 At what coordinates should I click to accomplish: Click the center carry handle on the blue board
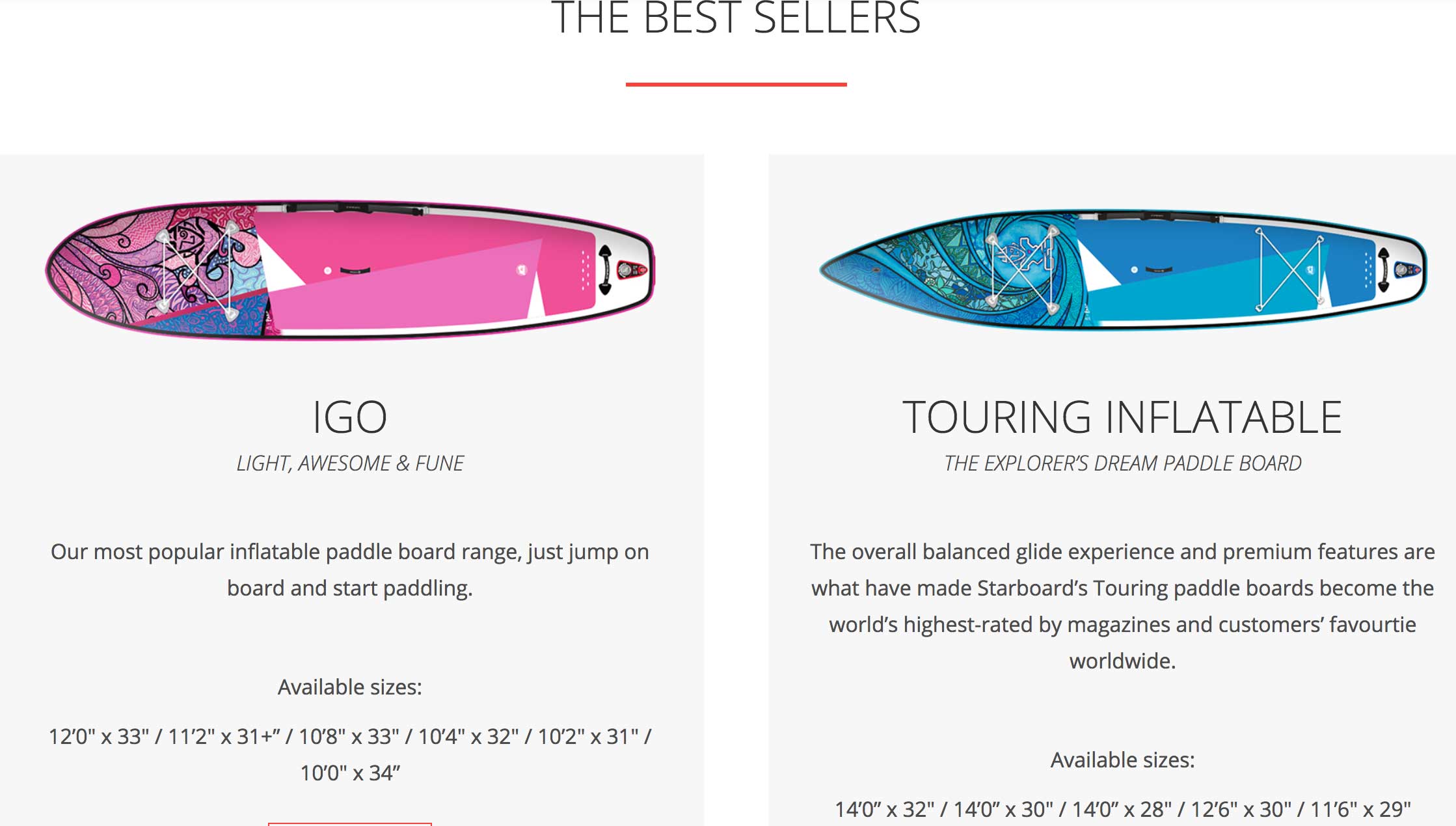click(x=1159, y=269)
